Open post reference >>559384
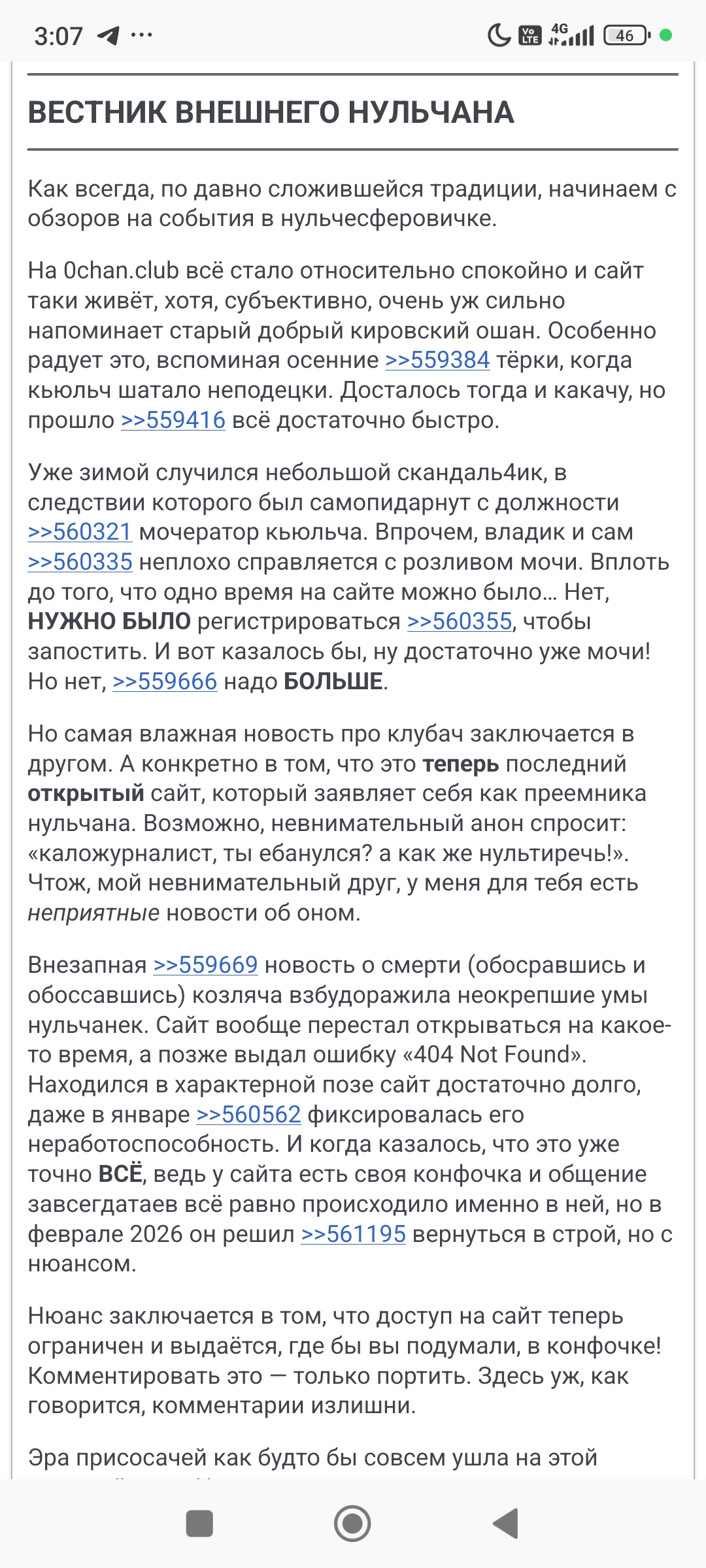The image size is (706, 1568). pyautogui.click(x=437, y=360)
